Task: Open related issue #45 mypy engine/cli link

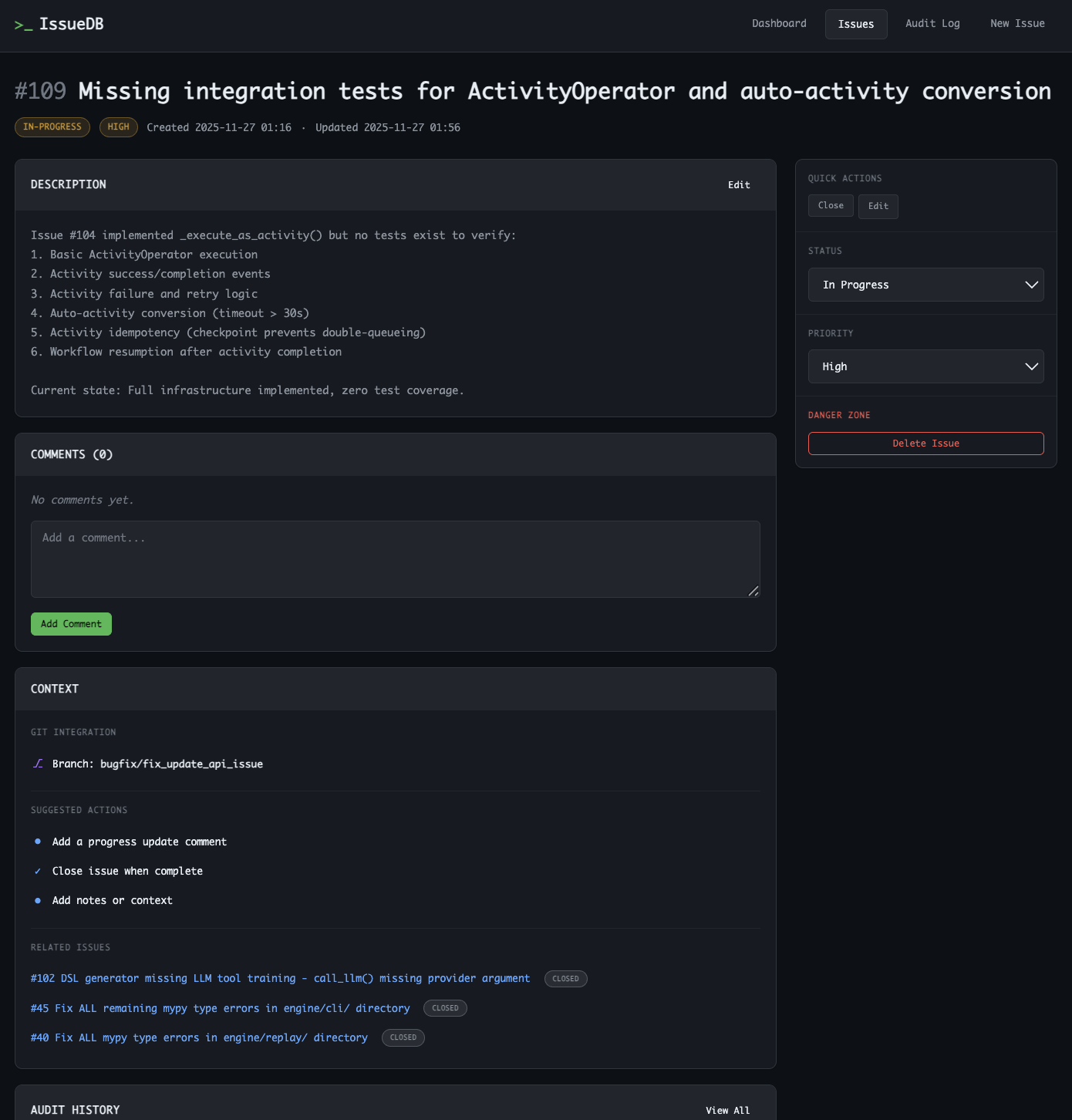Action: [220, 1008]
